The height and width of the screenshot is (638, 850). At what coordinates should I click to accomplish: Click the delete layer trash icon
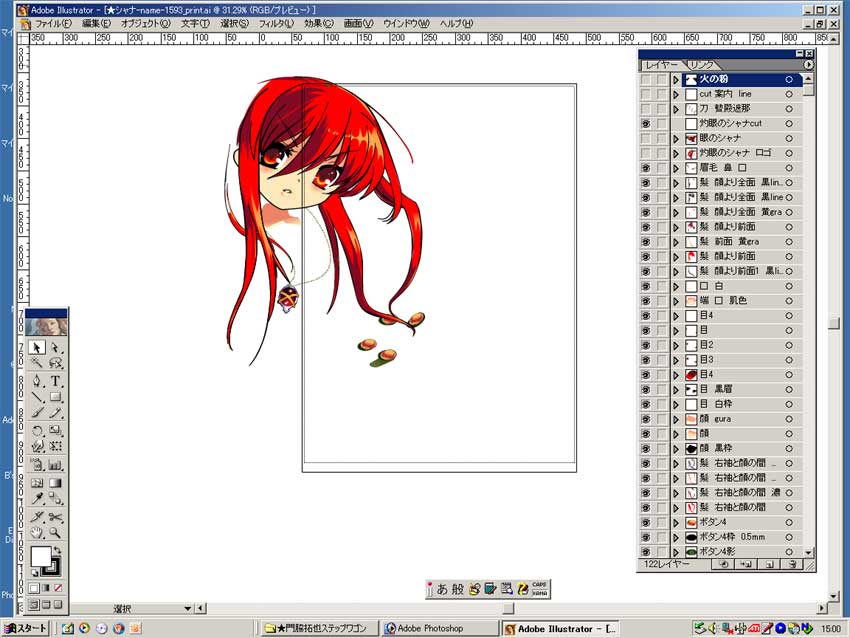tap(793, 564)
